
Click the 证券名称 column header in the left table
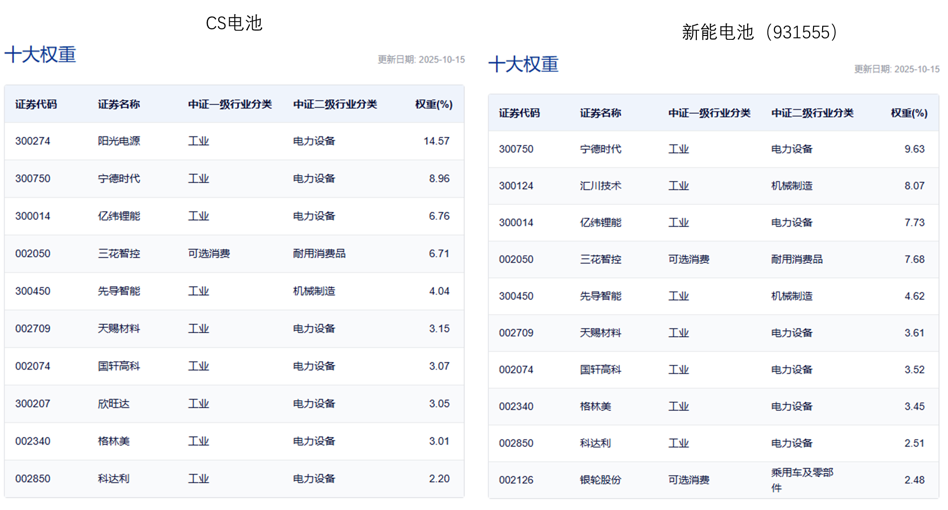[119, 104]
